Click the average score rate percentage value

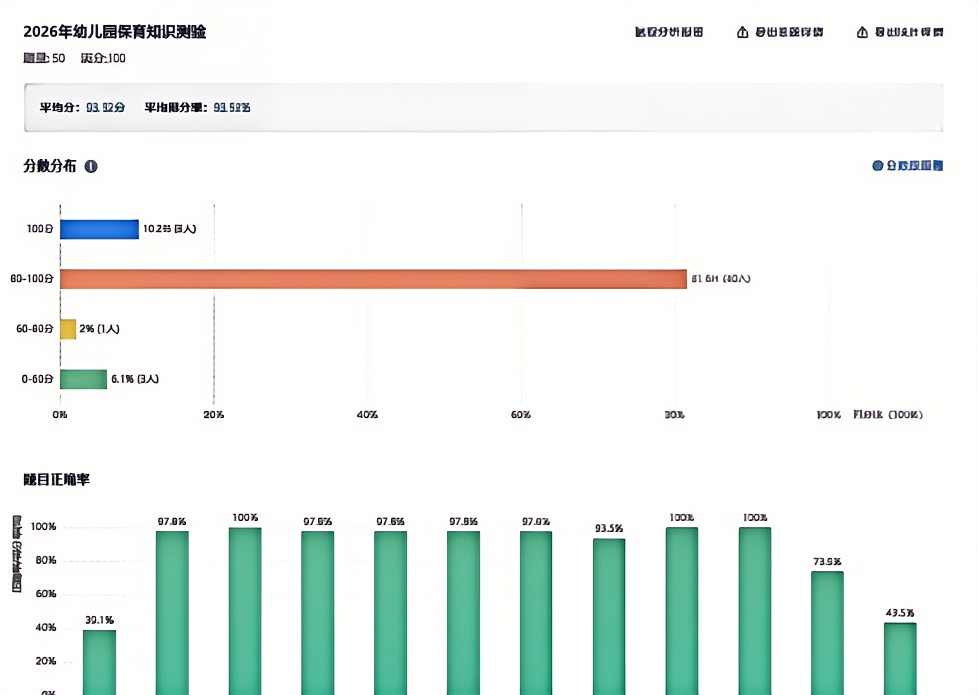point(231,107)
